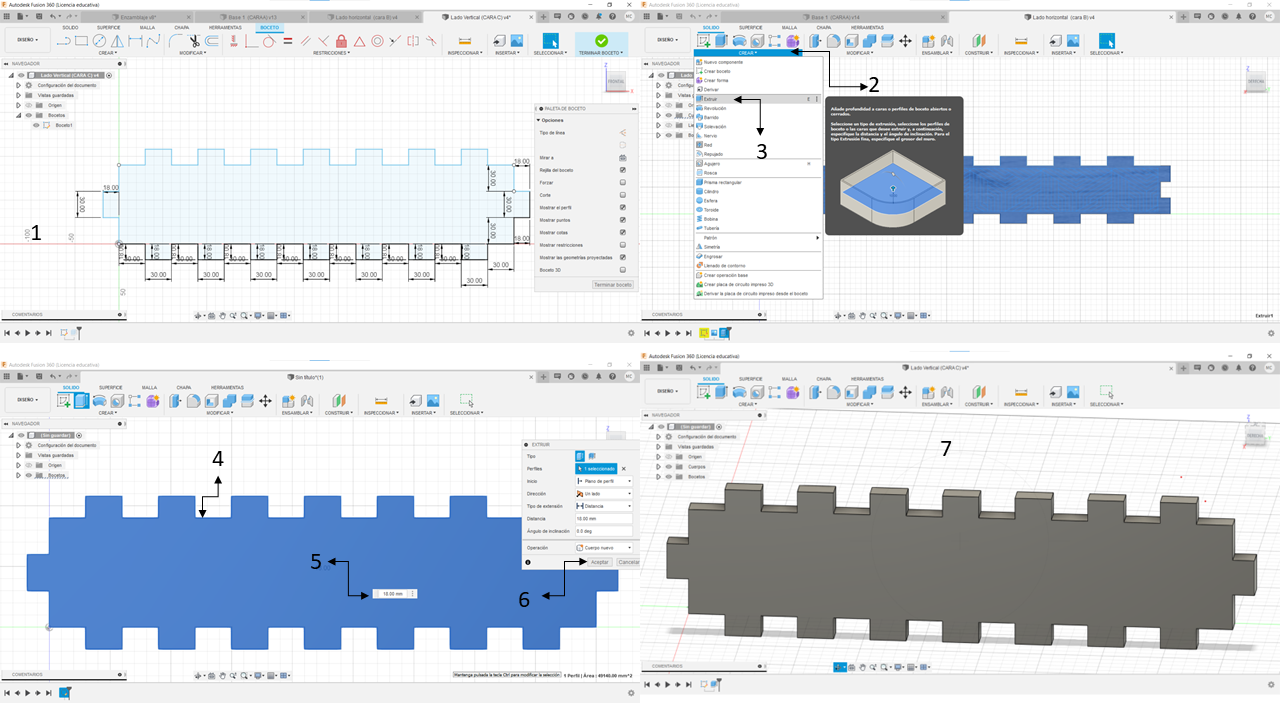Screen dimensions: 1280x720
Task: Open the RESTRICCIONES dropdown in the sketch toolbar
Action: [x=330, y=53]
